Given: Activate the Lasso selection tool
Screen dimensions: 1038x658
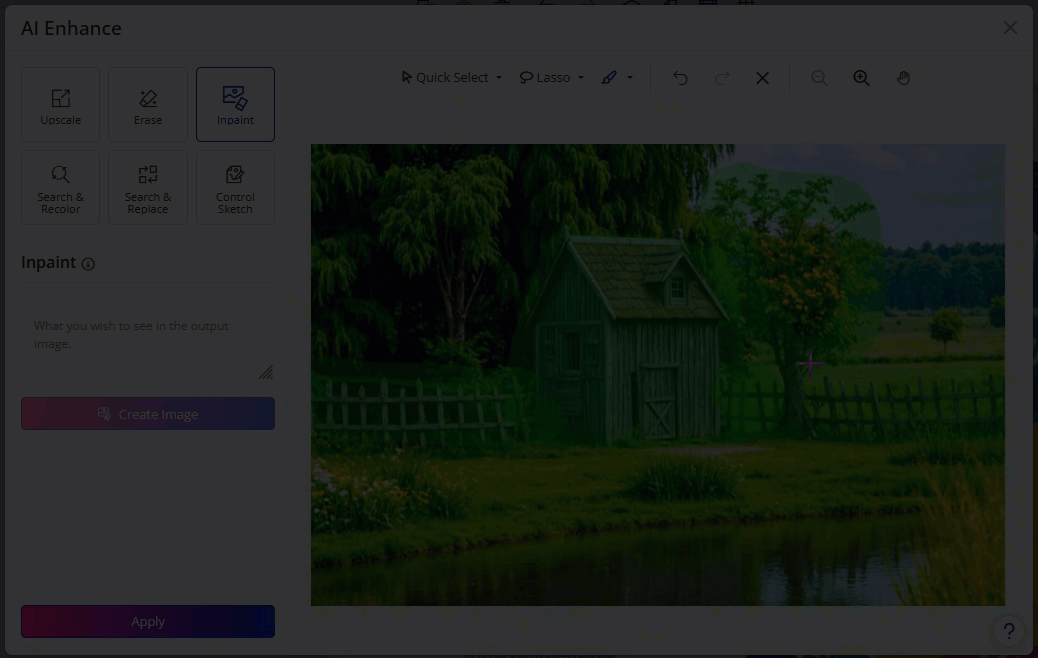Looking at the screenshot, I should (545, 77).
